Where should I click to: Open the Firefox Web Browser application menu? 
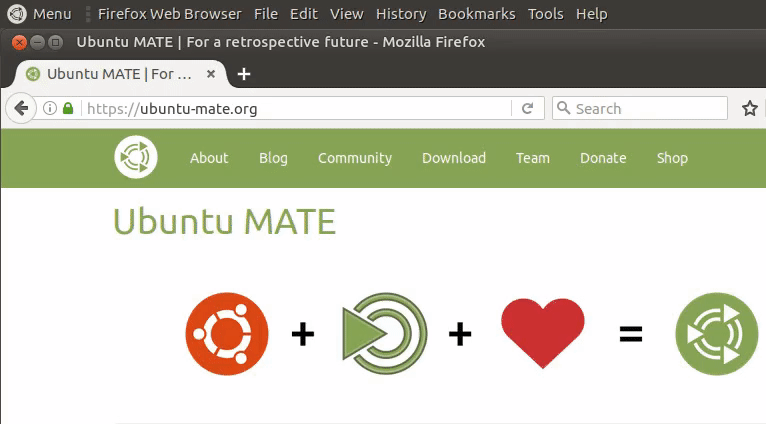pyautogui.click(x=170, y=14)
